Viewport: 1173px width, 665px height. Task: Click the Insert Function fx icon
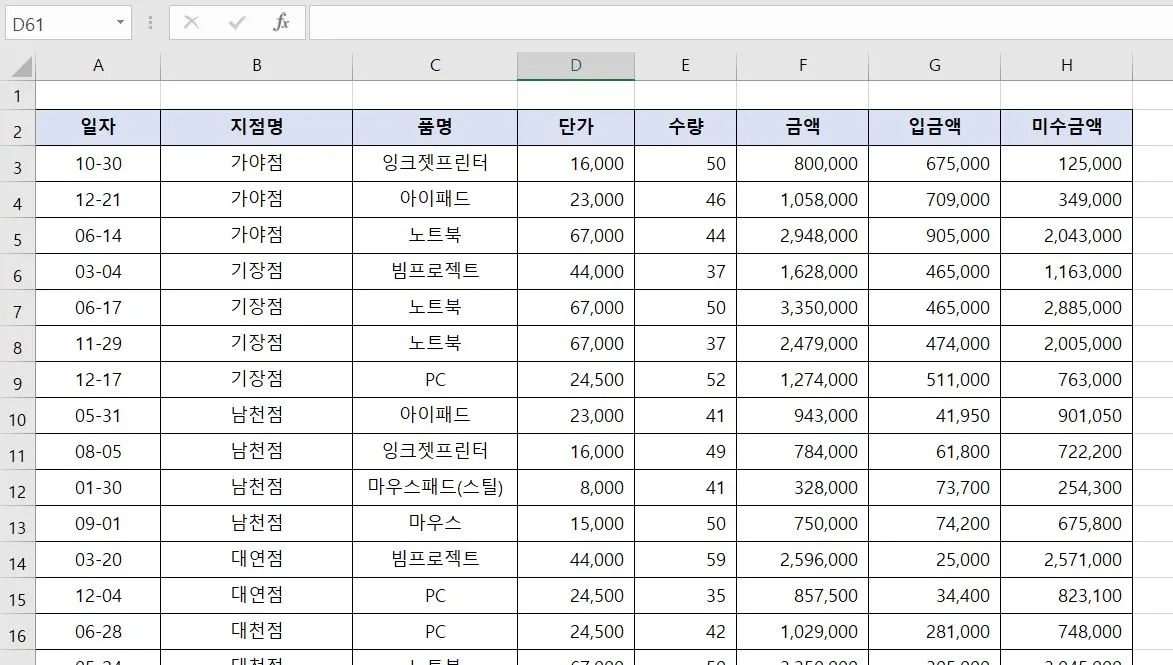coord(281,22)
